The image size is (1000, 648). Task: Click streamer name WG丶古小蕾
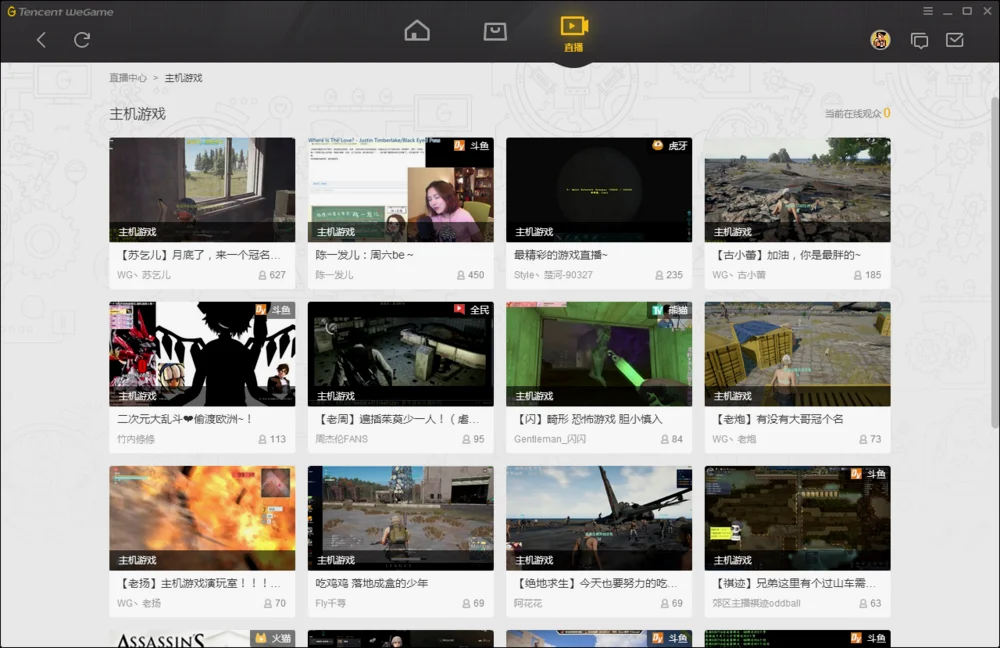coord(739,275)
